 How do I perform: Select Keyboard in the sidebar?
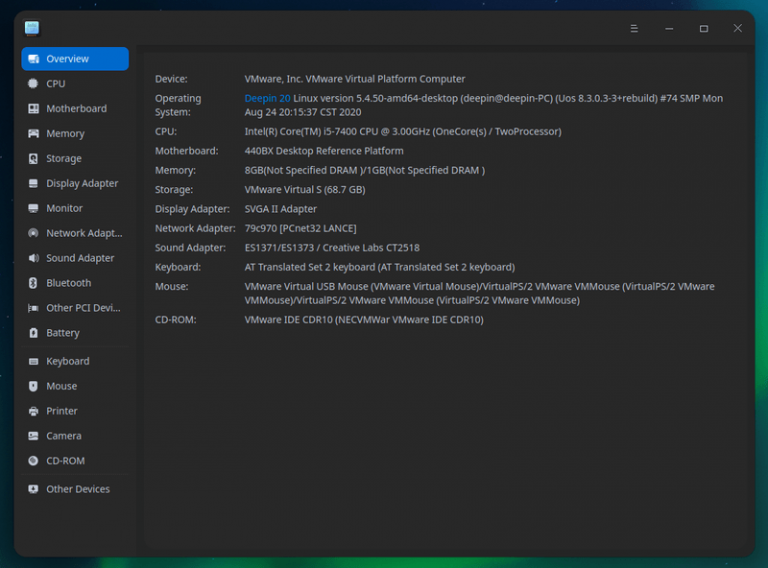67,362
